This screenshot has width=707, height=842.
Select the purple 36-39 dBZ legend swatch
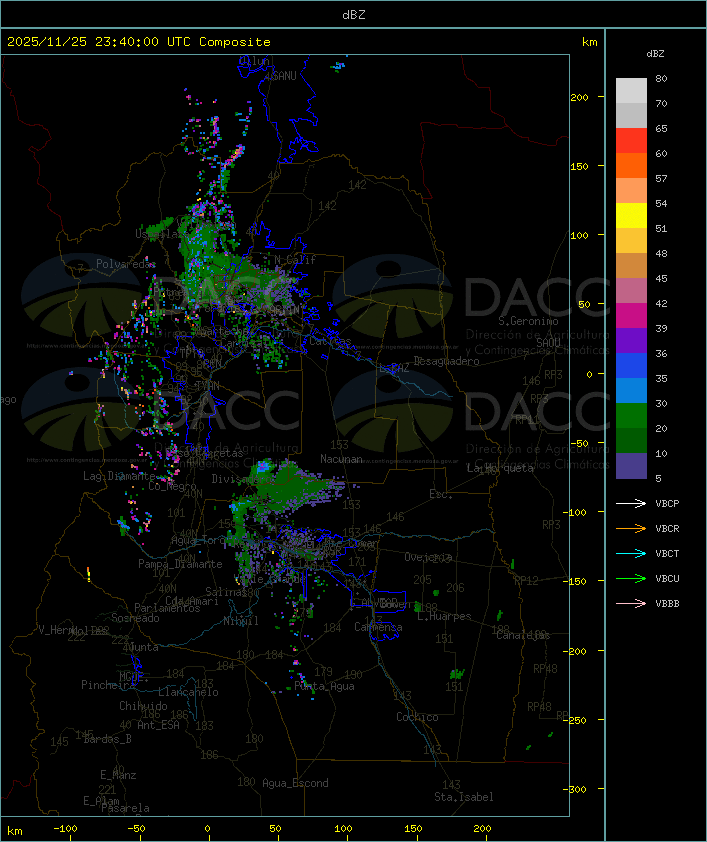click(631, 340)
